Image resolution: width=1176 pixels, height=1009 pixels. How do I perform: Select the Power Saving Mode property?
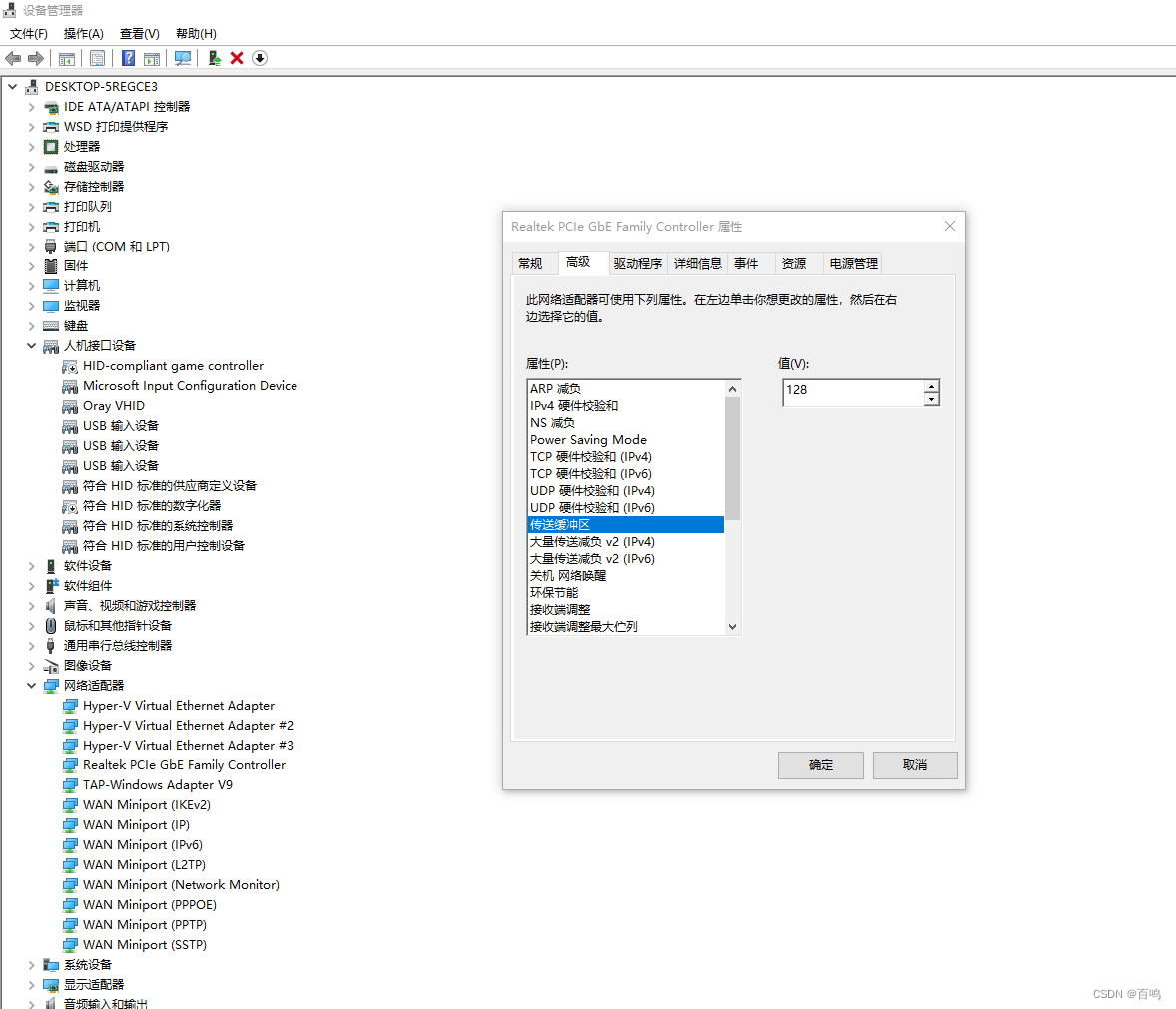click(626, 440)
